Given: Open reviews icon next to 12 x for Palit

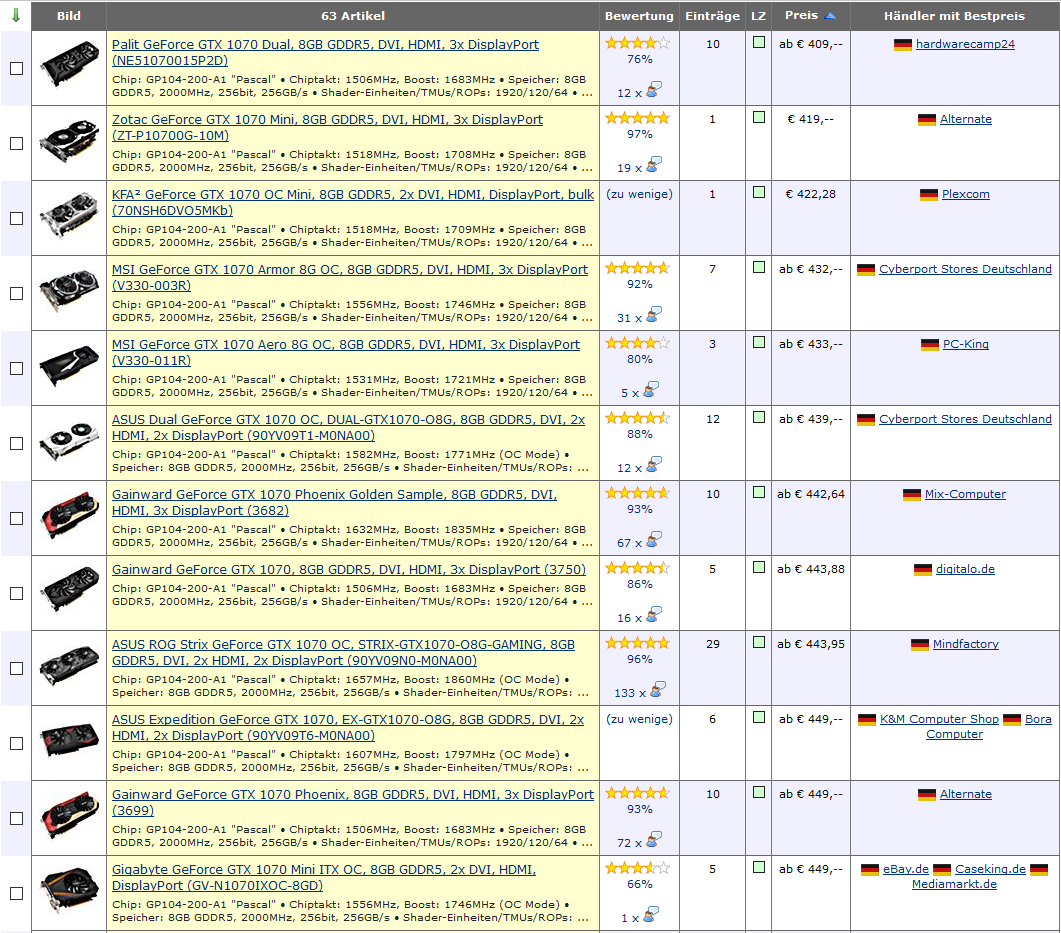Looking at the screenshot, I should [x=654, y=89].
